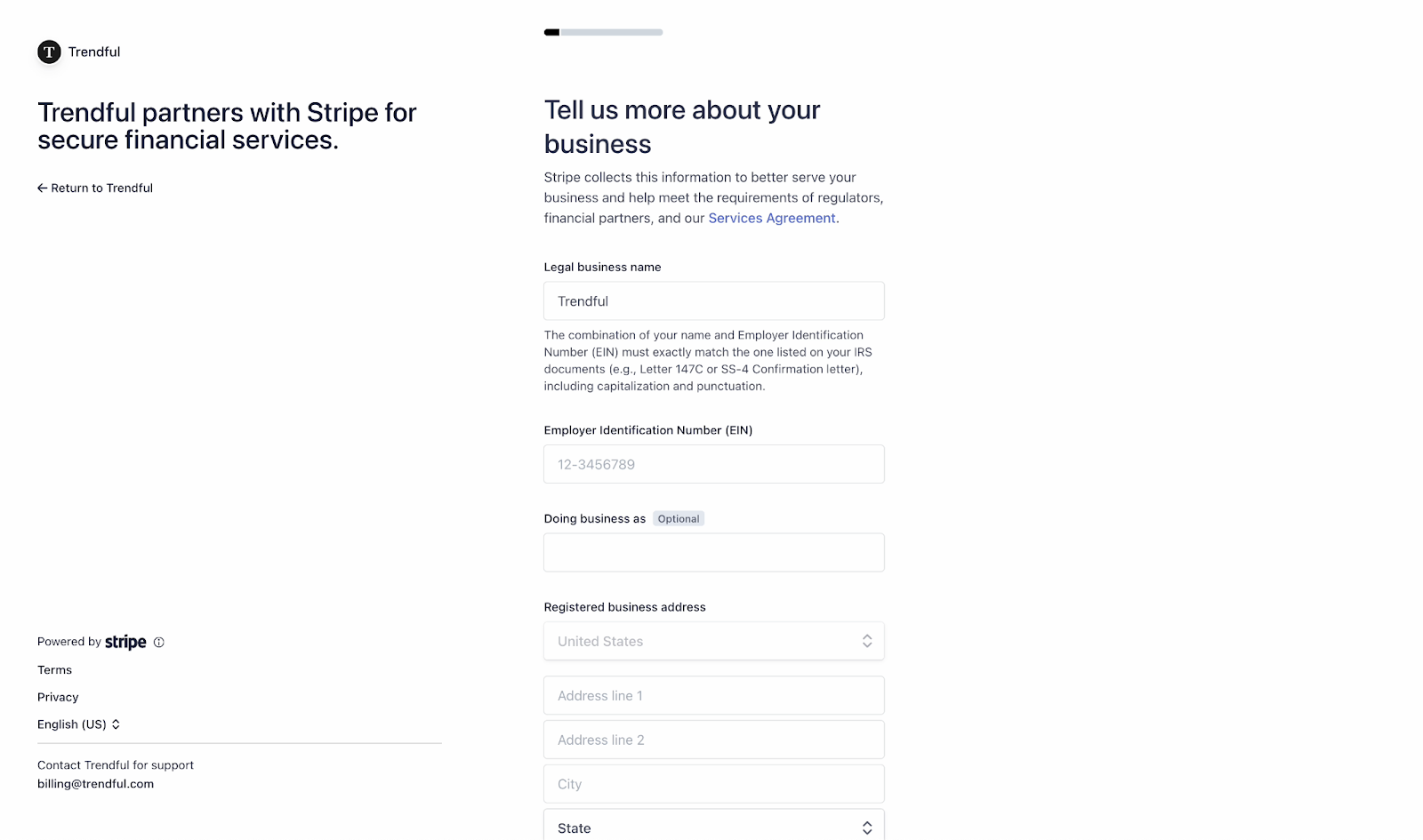Screen dimensions: 1423x840
Task: Open the English (US) language selector
Action: tap(78, 724)
